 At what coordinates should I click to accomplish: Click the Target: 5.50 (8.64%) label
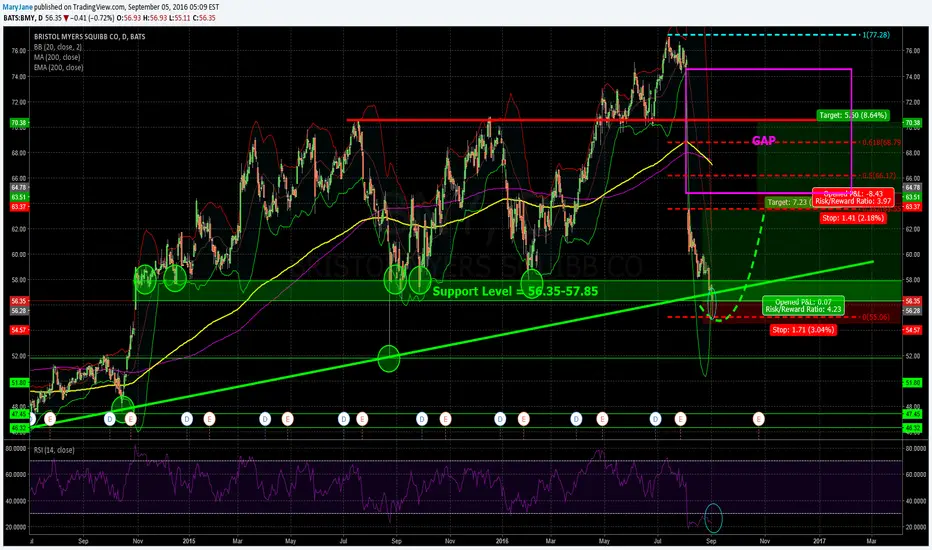[852, 115]
